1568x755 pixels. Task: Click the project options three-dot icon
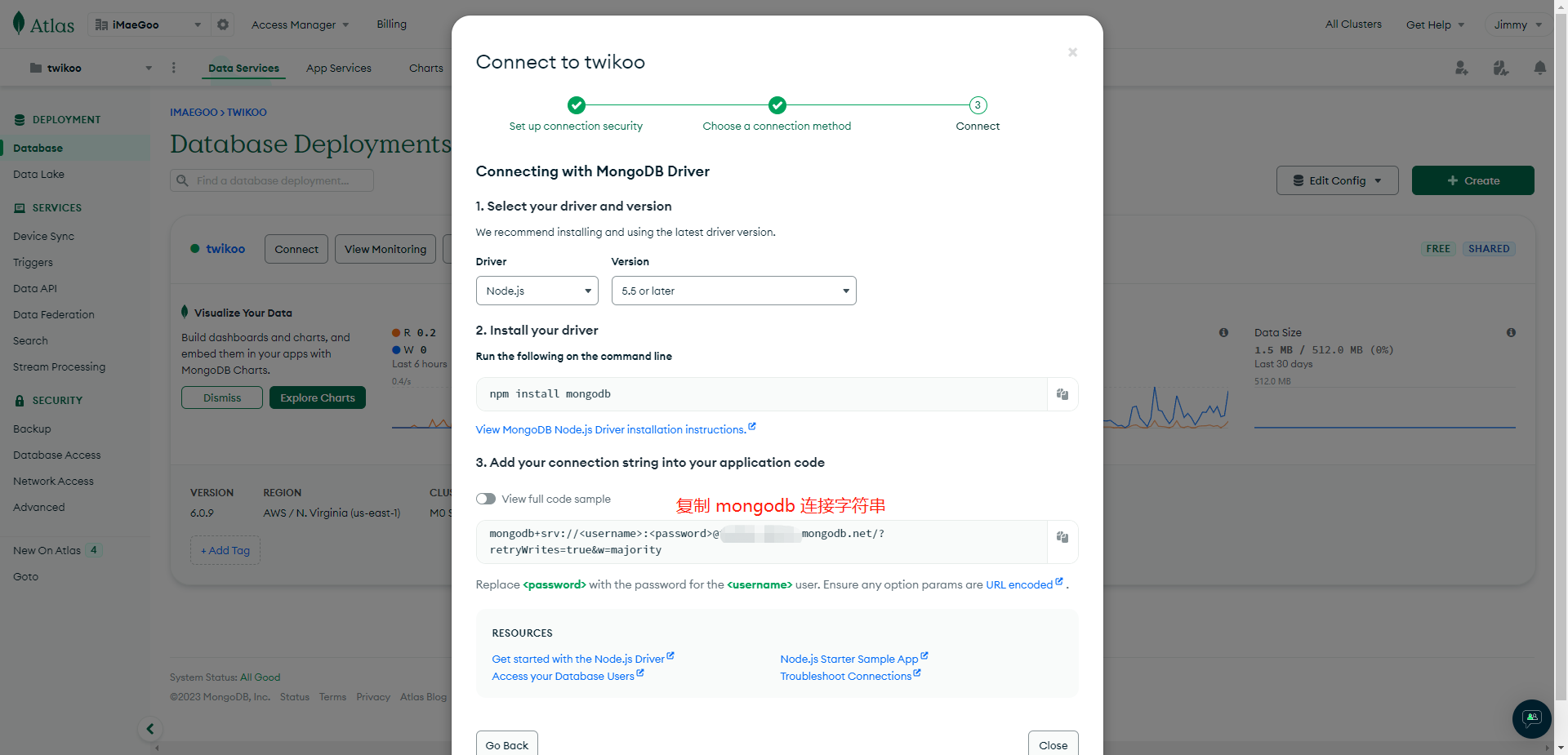pyautogui.click(x=173, y=68)
